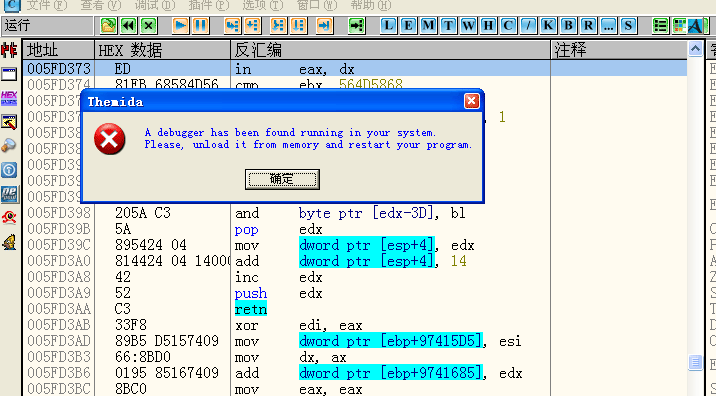The image size is (716, 396).
Task: Open the 窗口(W) menu
Action: click(x=316, y=5)
